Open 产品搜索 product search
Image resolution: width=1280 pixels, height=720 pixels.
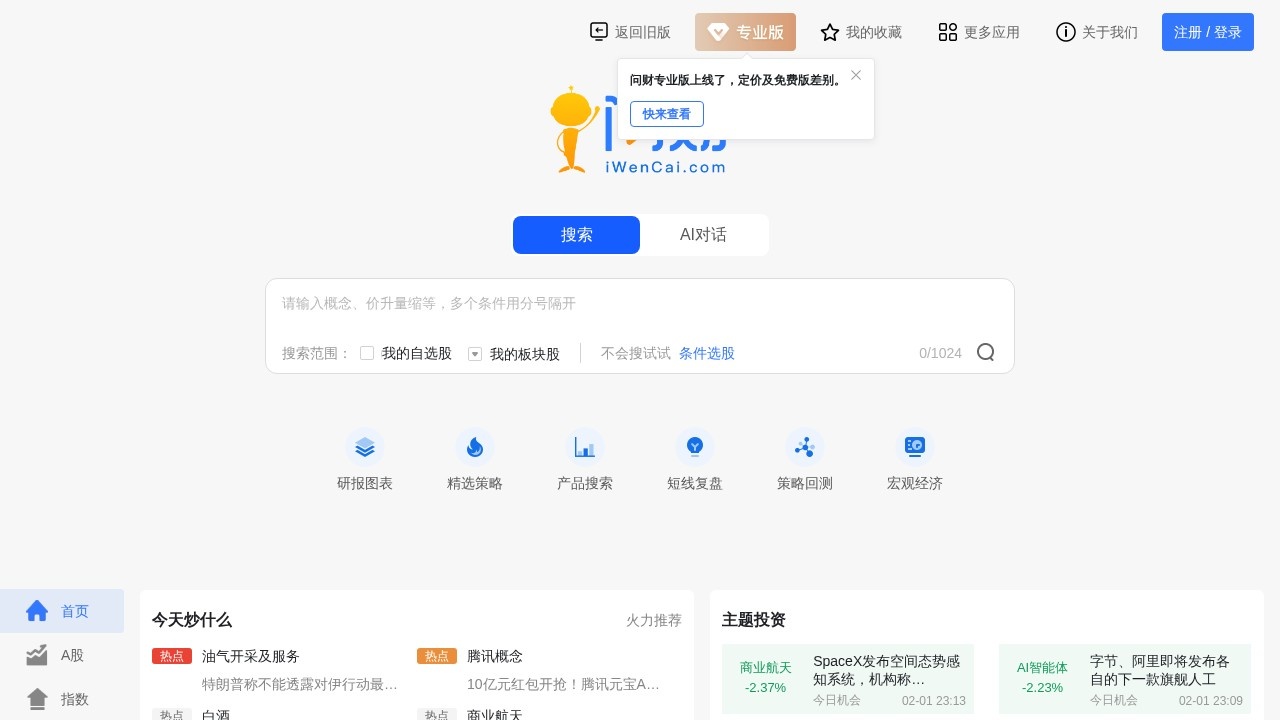click(585, 460)
